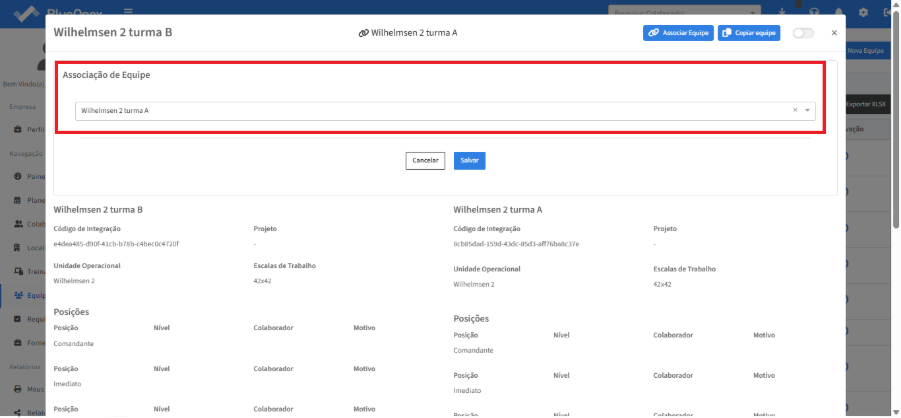901x418 pixels.
Task: Click the Associação de Equipe heading
Action: click(106, 75)
